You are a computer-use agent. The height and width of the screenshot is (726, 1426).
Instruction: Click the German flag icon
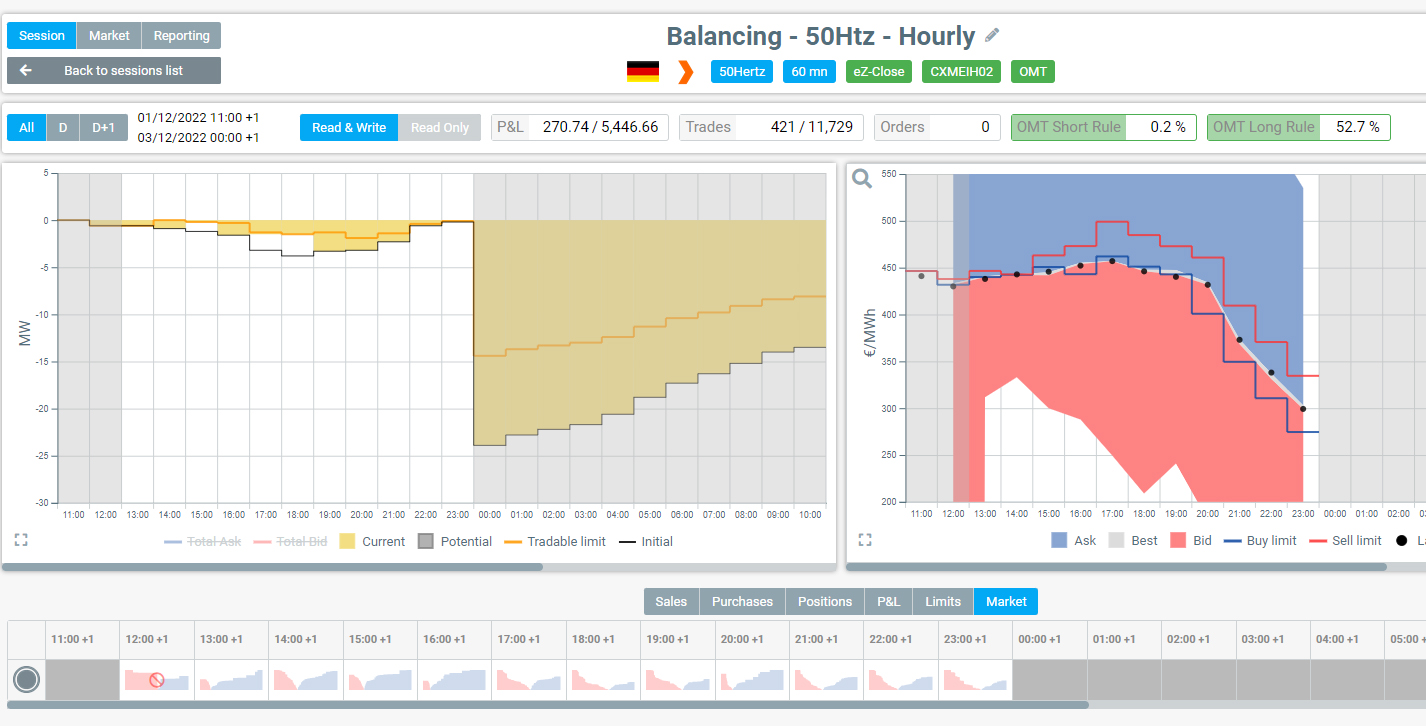click(644, 71)
